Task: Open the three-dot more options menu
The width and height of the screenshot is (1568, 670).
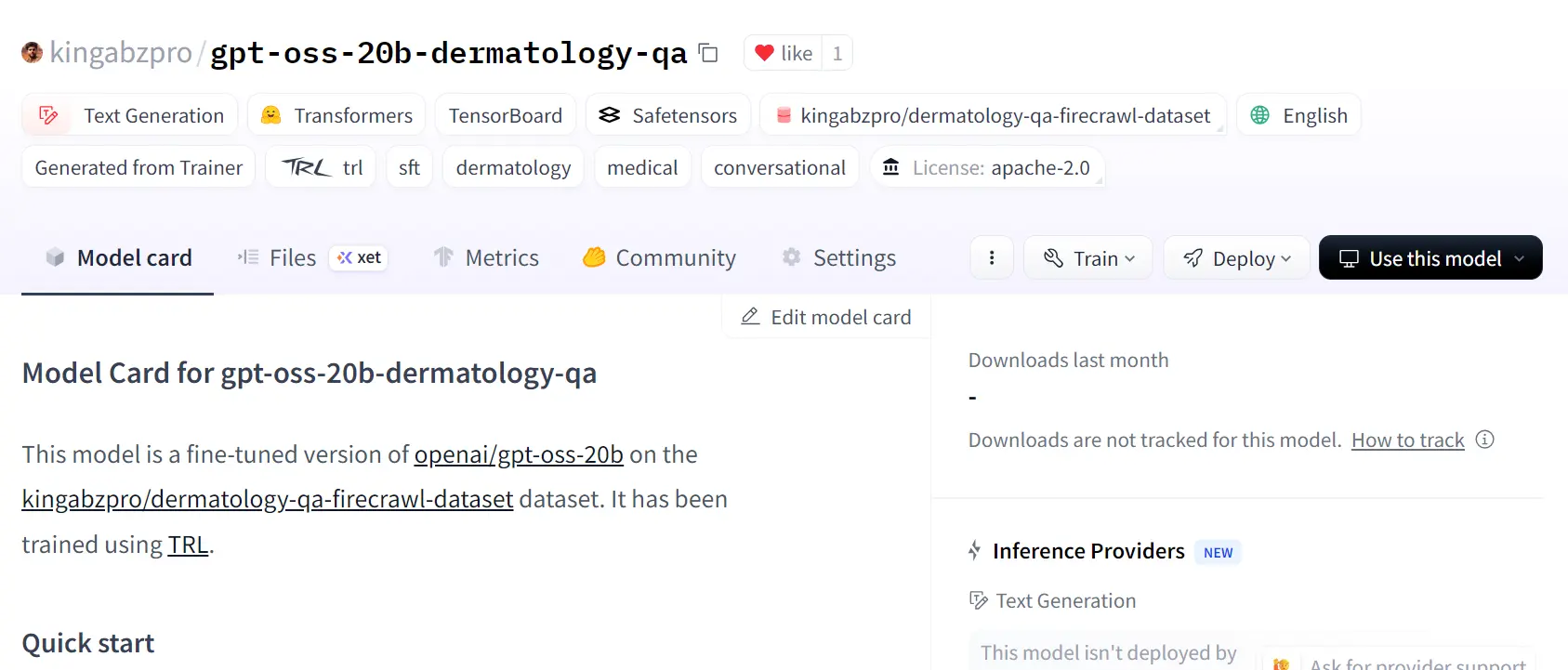Action: [x=992, y=258]
